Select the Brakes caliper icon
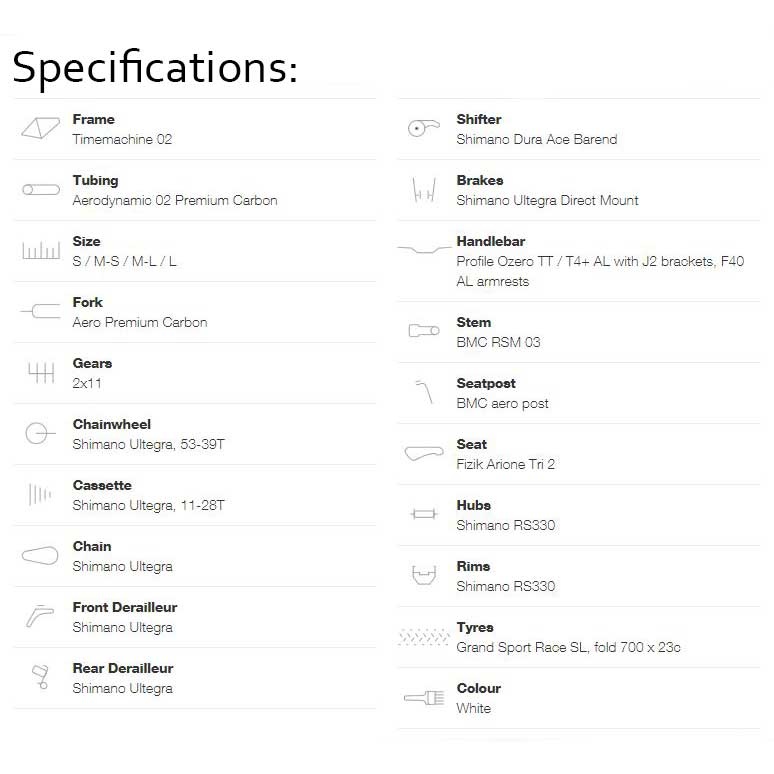This screenshot has height=774, width=774. 424,190
